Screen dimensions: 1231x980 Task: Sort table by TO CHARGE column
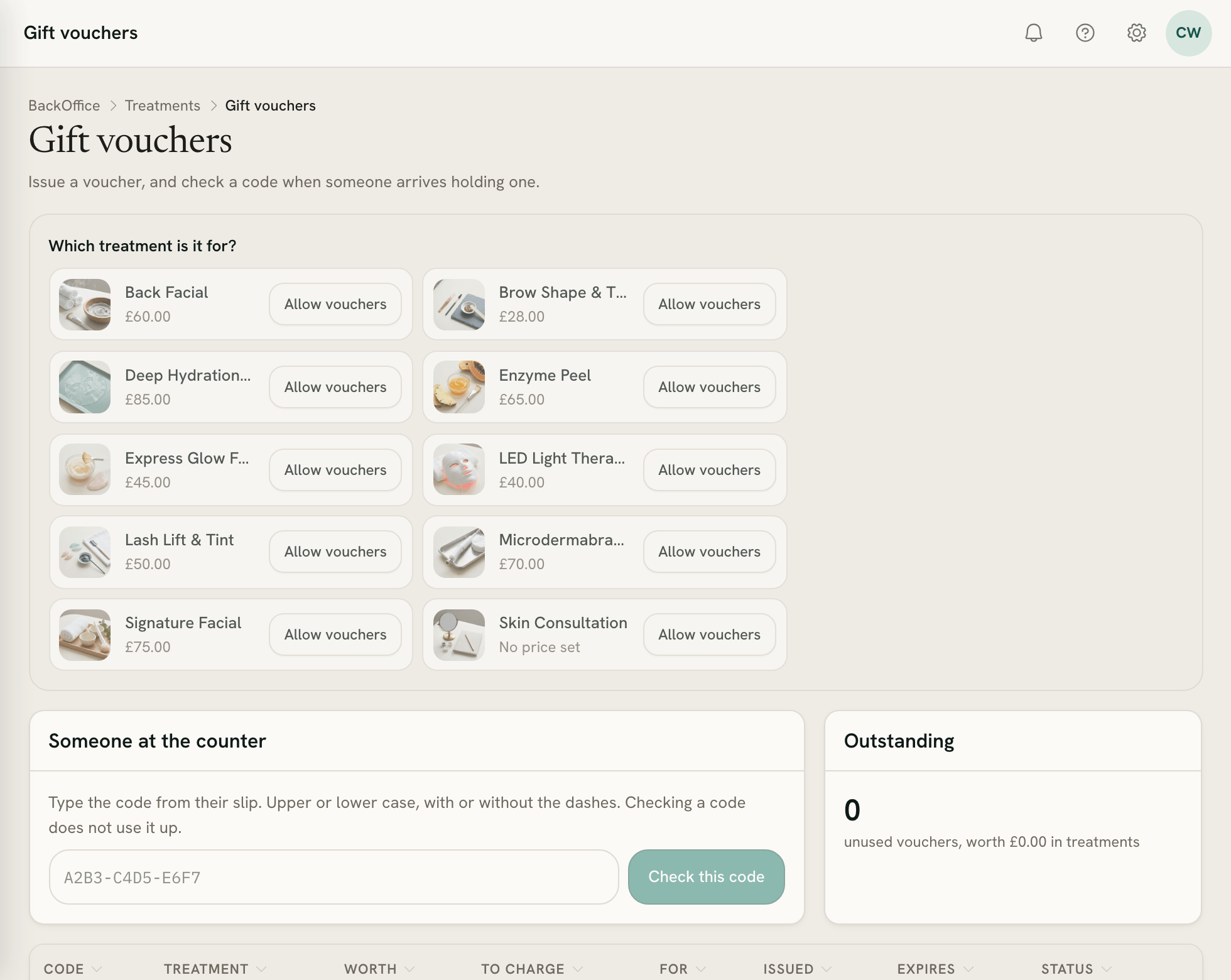[x=532, y=969]
